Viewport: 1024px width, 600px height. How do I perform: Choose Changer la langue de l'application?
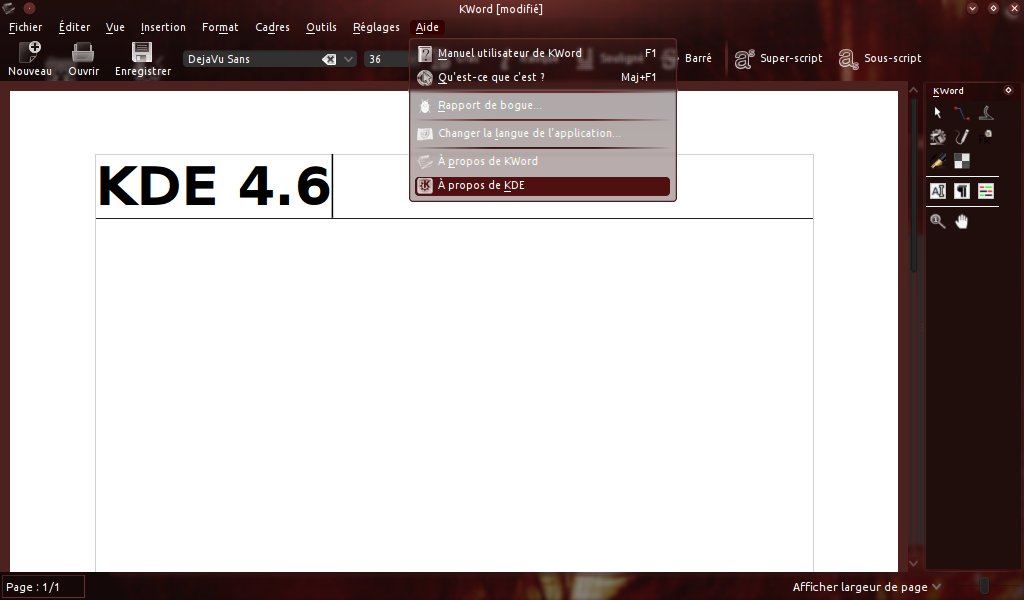542,133
